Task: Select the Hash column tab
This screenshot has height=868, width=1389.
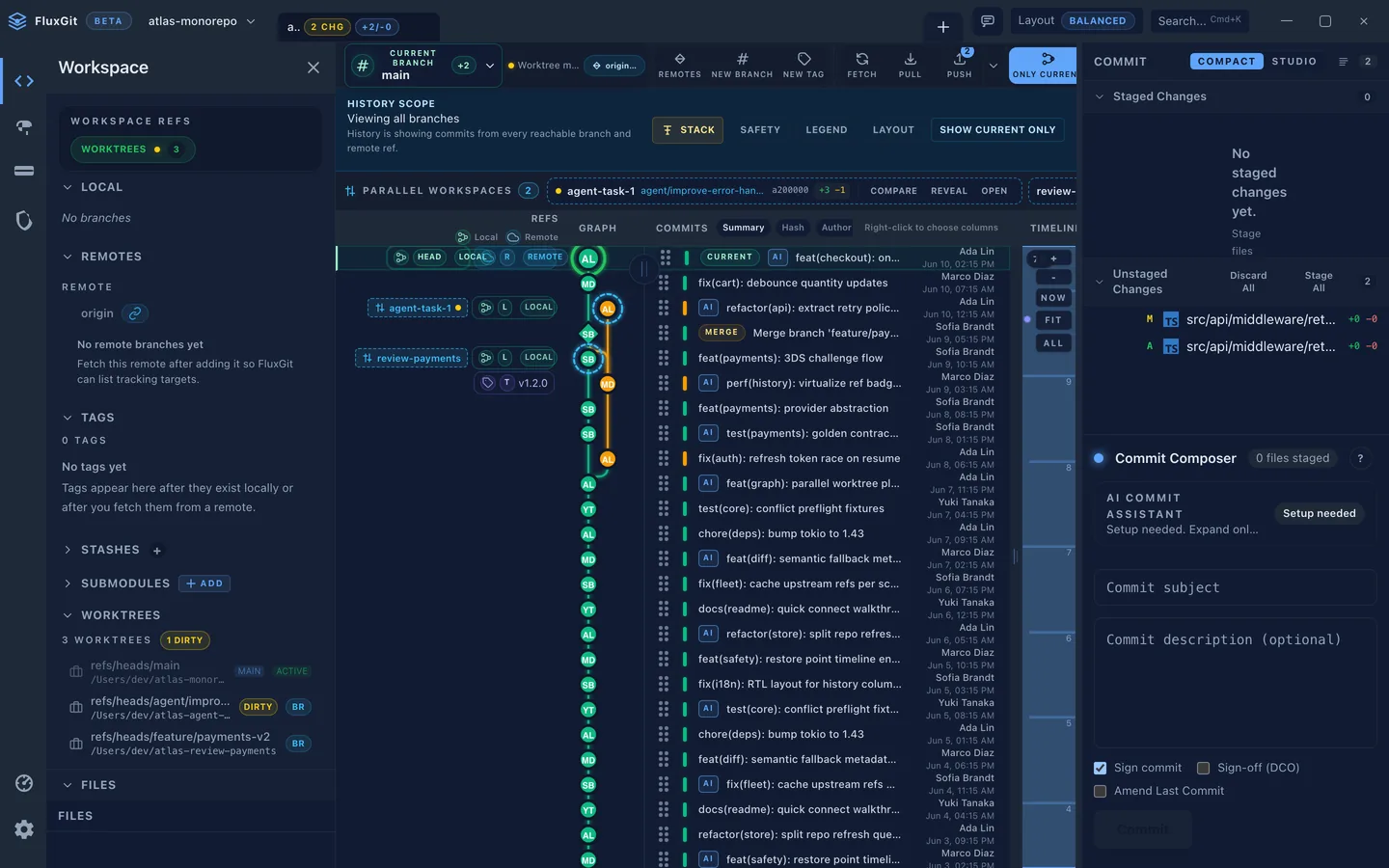Action: click(793, 228)
